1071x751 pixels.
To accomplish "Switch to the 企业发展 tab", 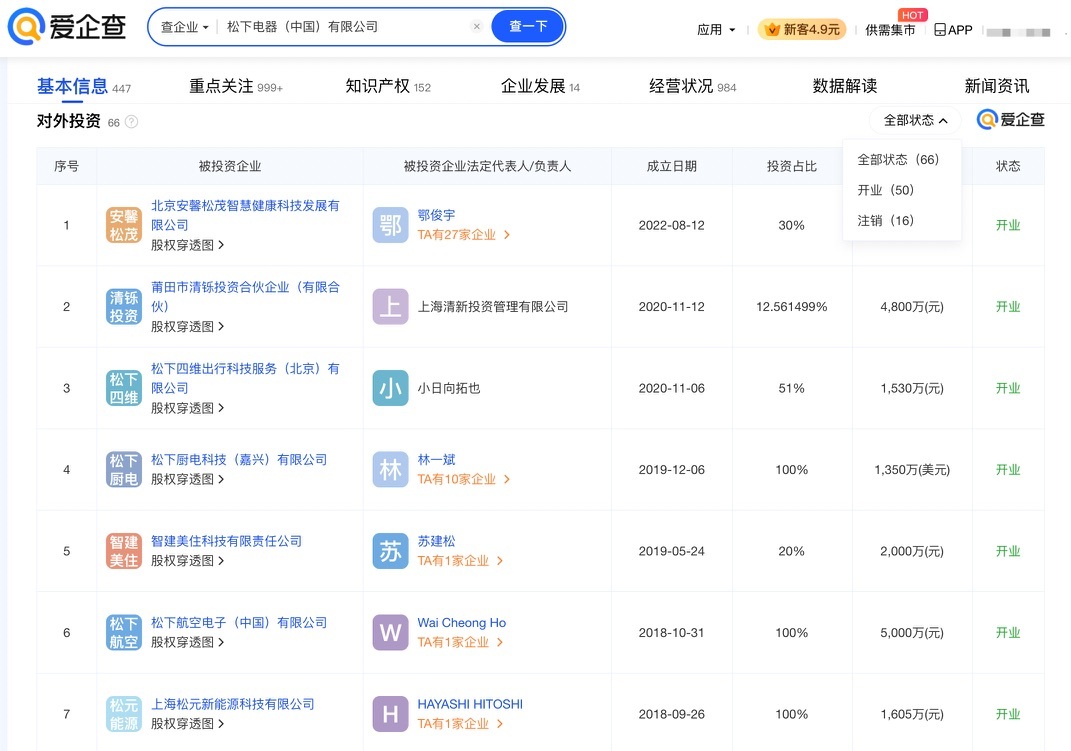I will (540, 87).
